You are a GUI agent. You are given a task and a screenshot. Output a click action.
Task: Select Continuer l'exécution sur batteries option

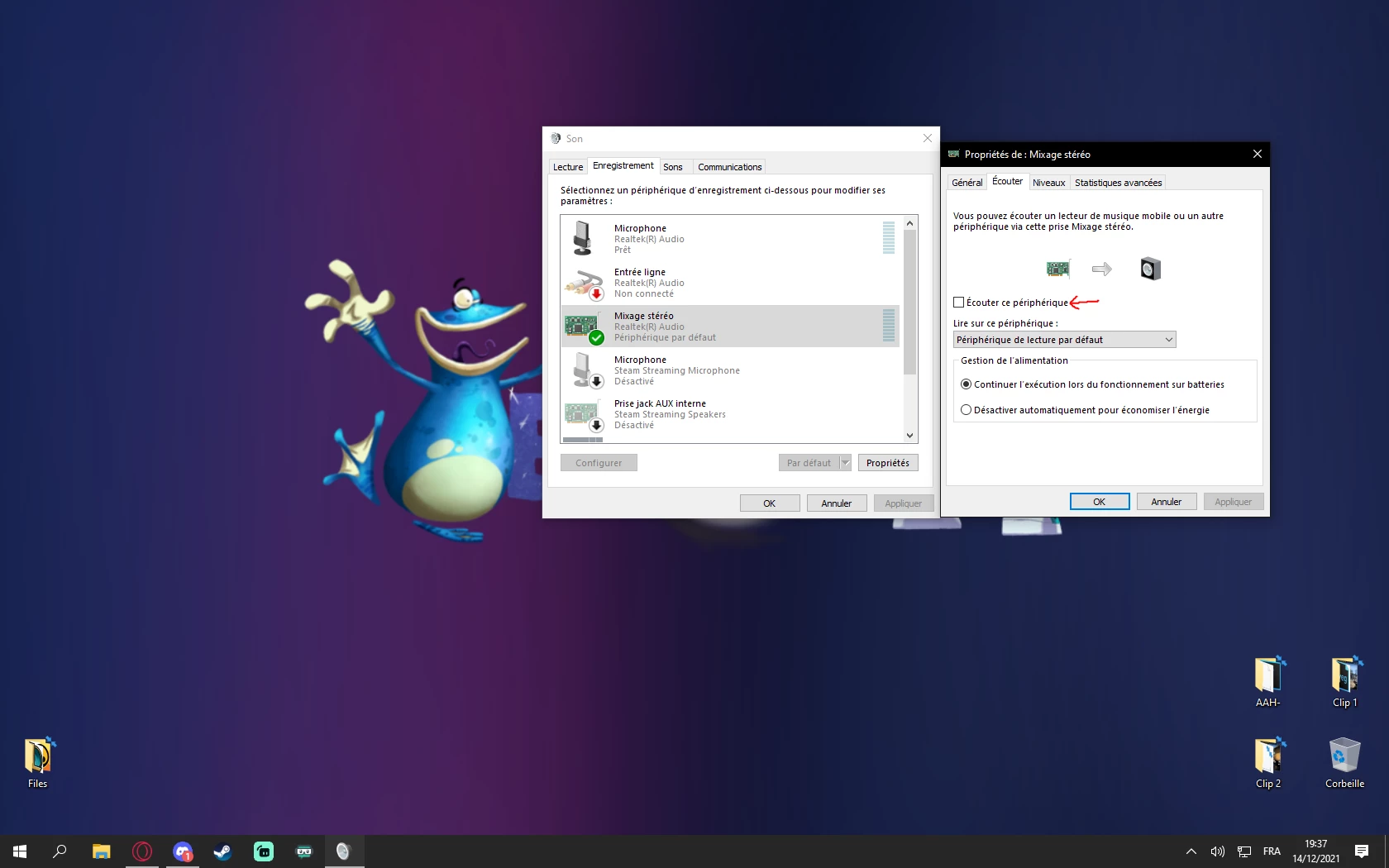pos(966,384)
